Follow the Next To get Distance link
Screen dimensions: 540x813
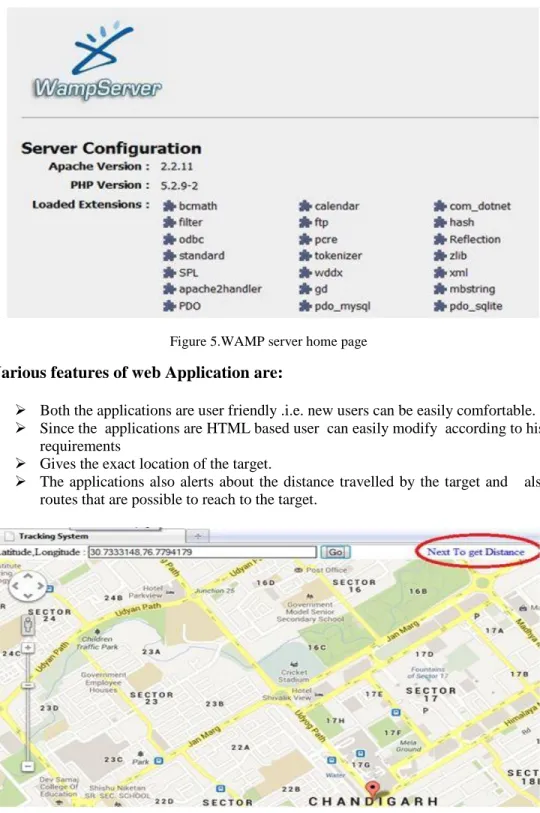point(476,552)
